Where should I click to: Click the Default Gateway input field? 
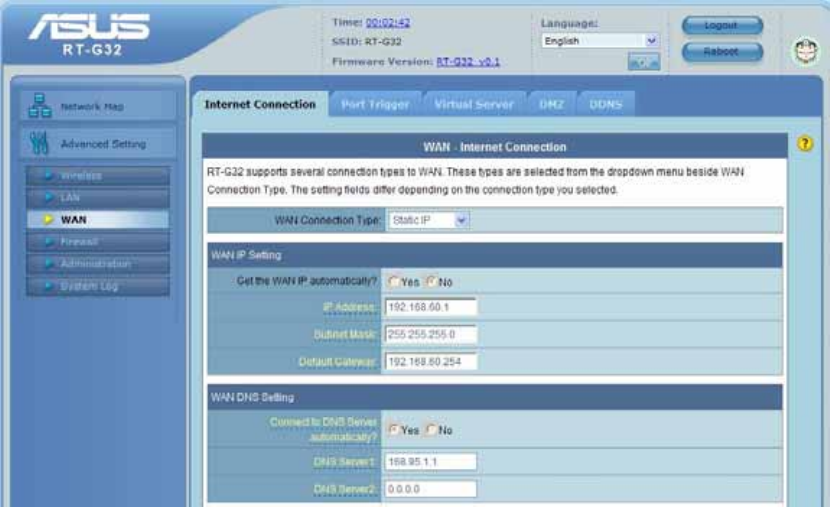point(431,361)
